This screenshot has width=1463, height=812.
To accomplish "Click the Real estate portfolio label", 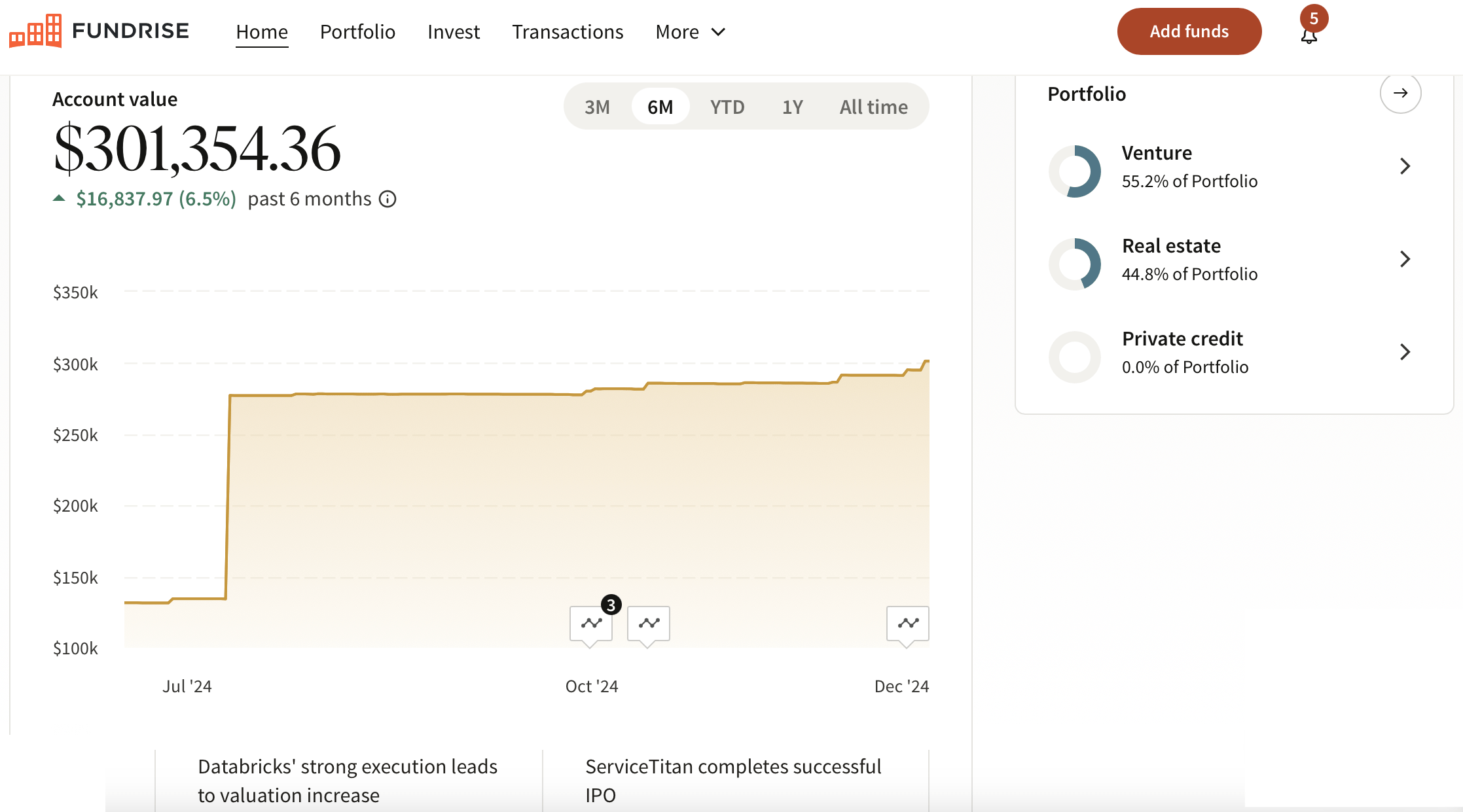I will tap(1171, 245).
